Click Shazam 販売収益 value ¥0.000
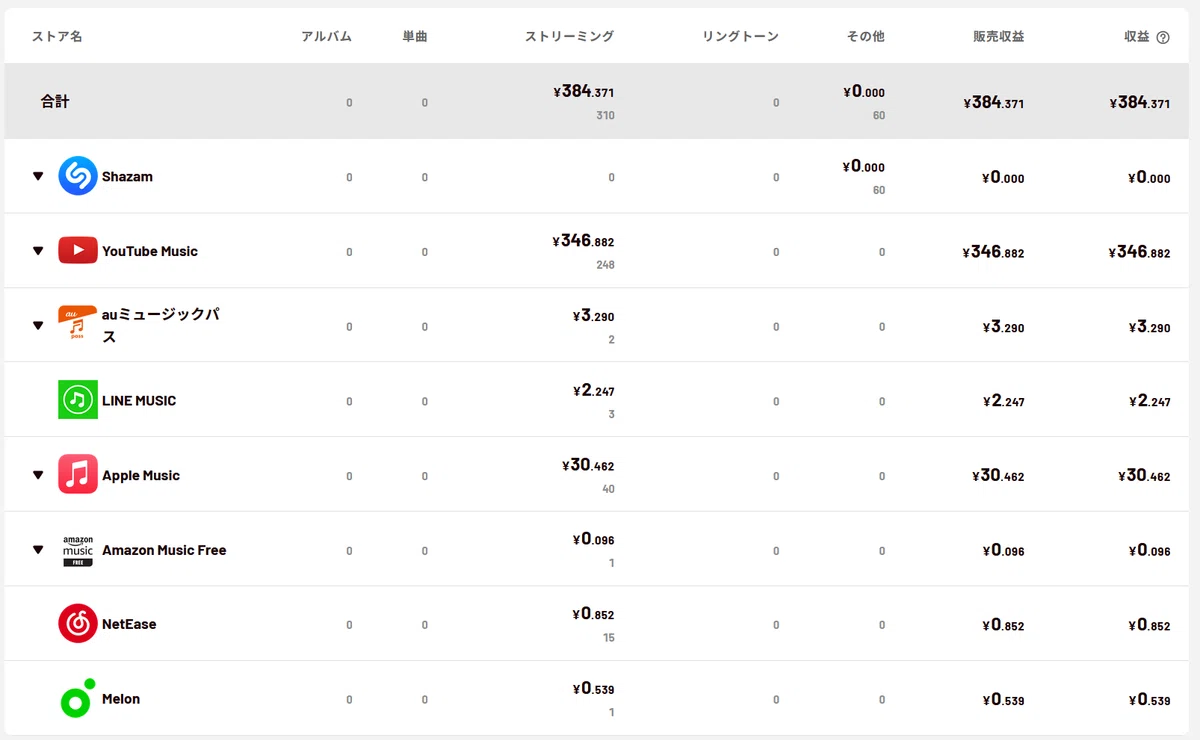The height and width of the screenshot is (740, 1200). coord(1004,178)
